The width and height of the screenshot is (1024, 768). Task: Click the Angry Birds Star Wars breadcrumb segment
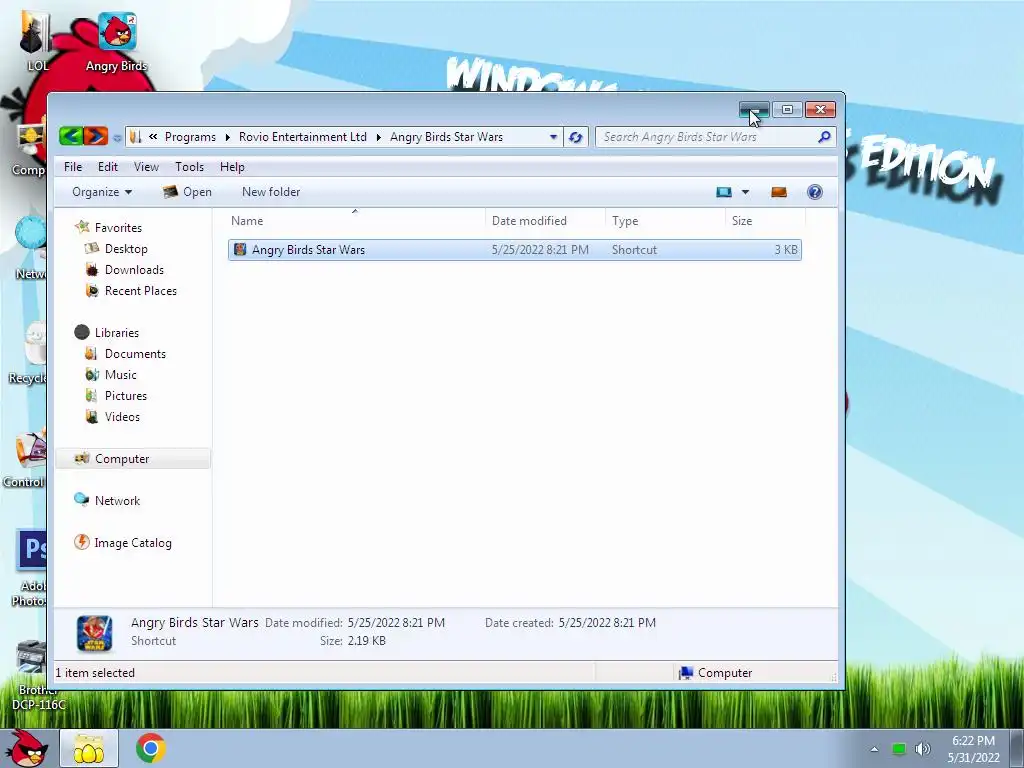point(446,137)
